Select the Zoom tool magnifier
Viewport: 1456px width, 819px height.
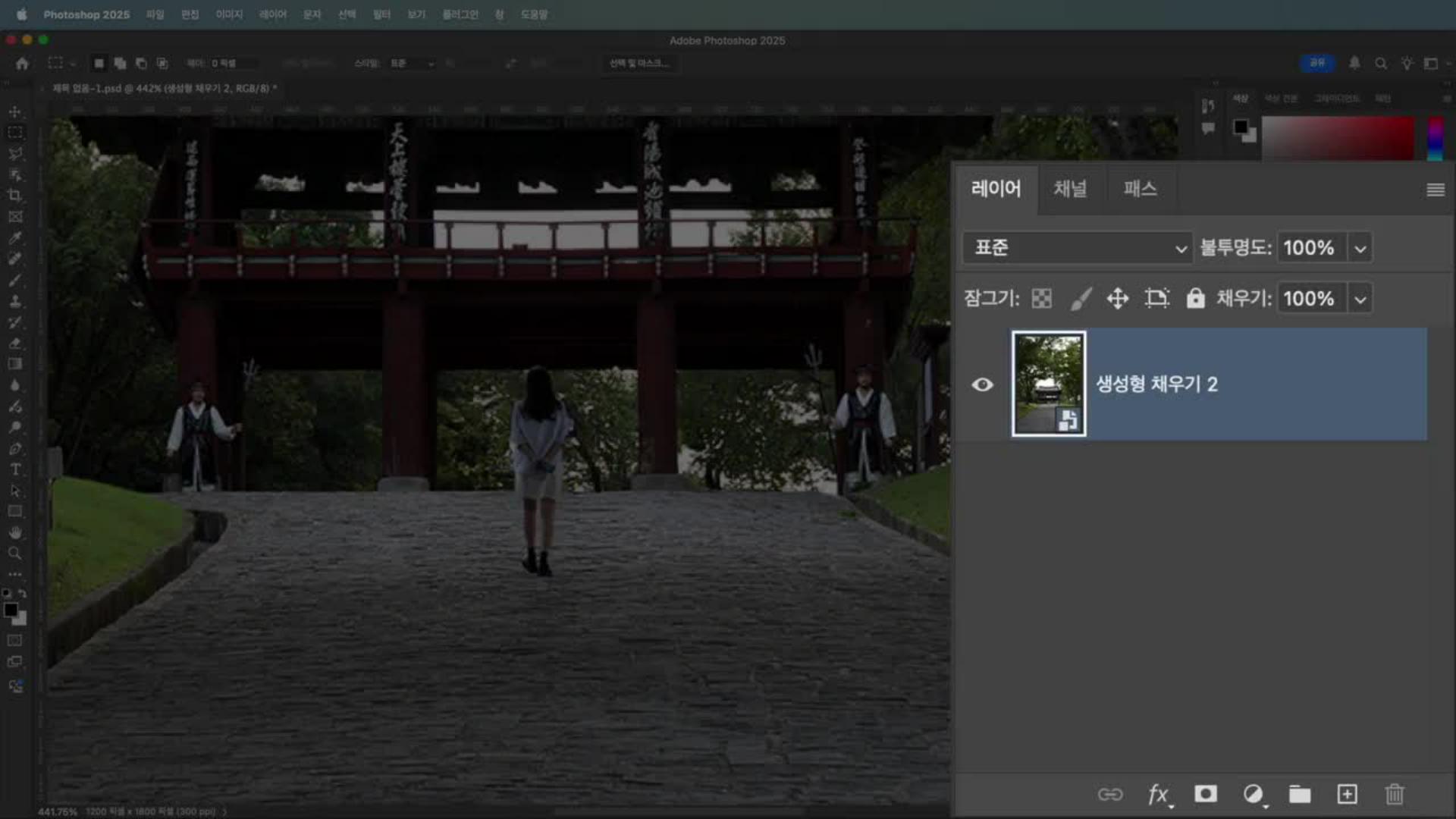click(x=15, y=554)
